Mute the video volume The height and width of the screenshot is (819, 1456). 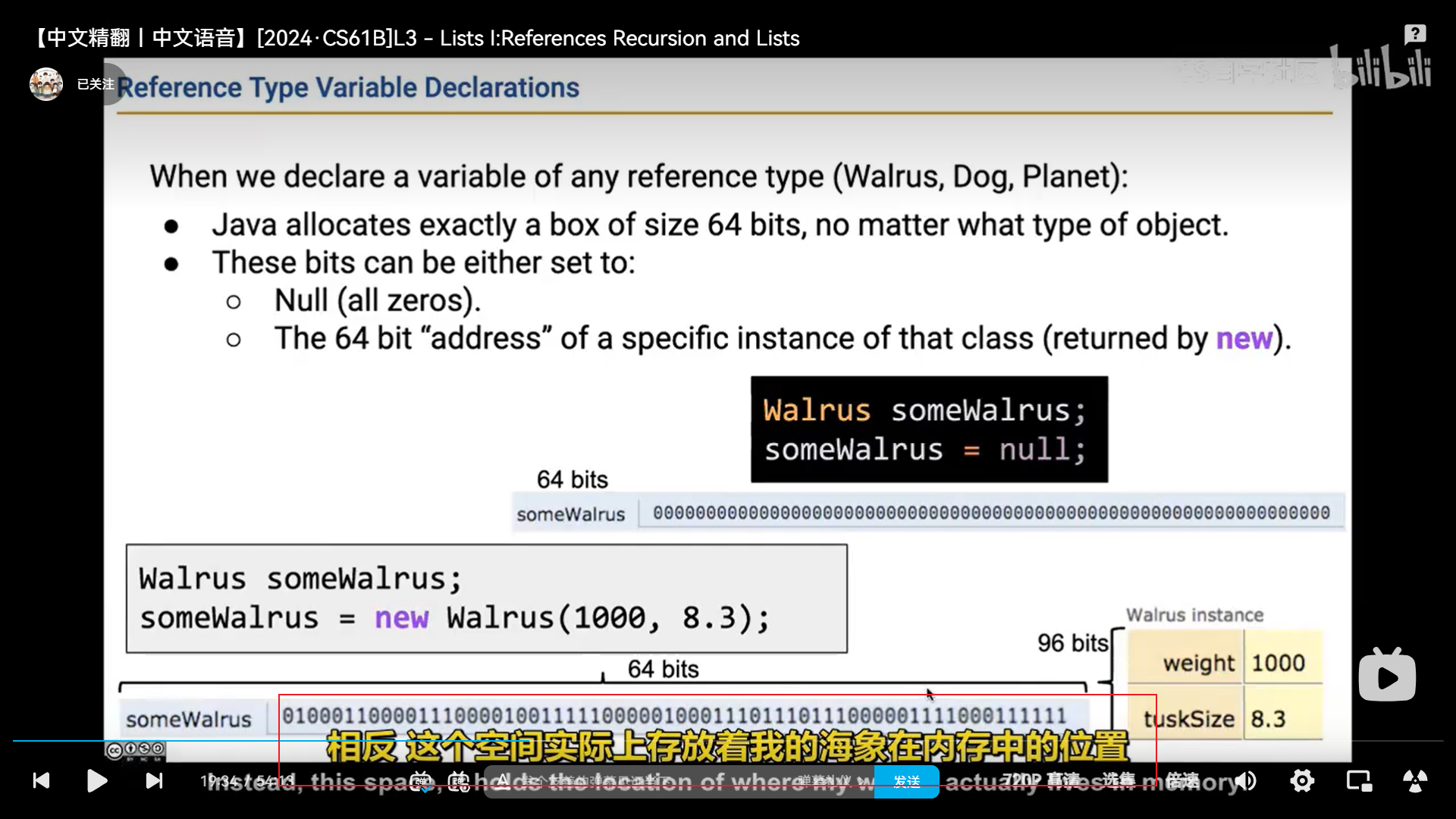pyautogui.click(x=1245, y=780)
